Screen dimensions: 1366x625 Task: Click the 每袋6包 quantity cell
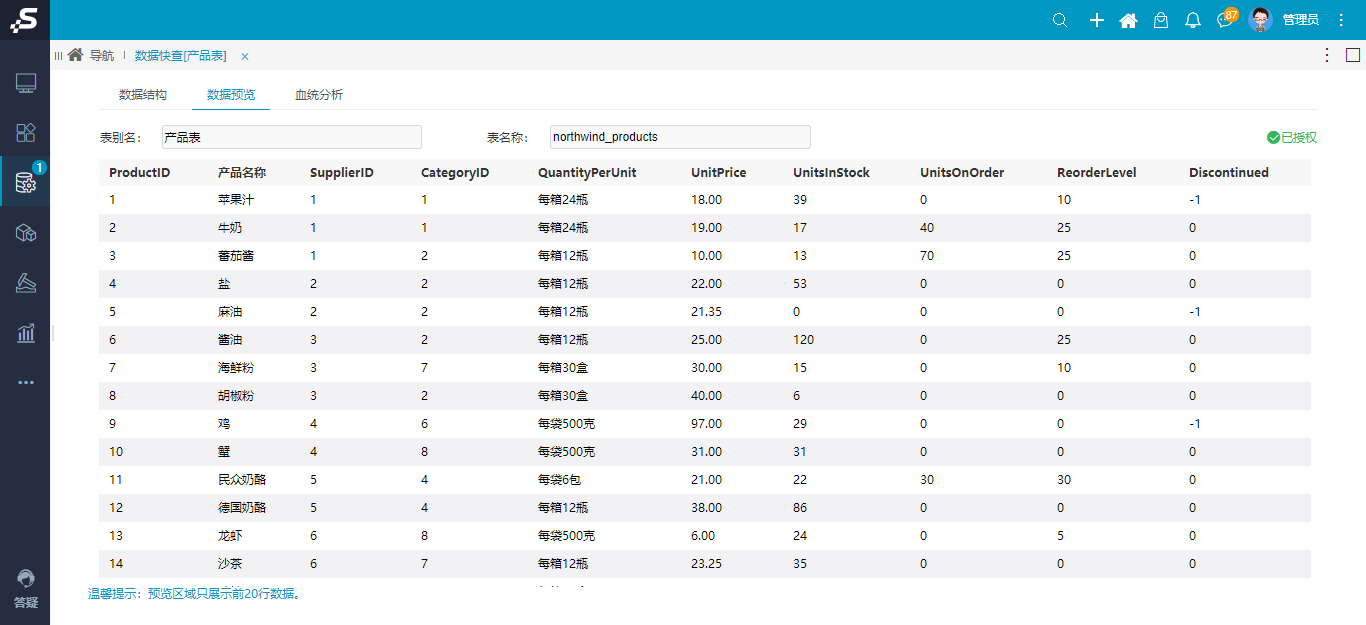pyautogui.click(x=559, y=480)
